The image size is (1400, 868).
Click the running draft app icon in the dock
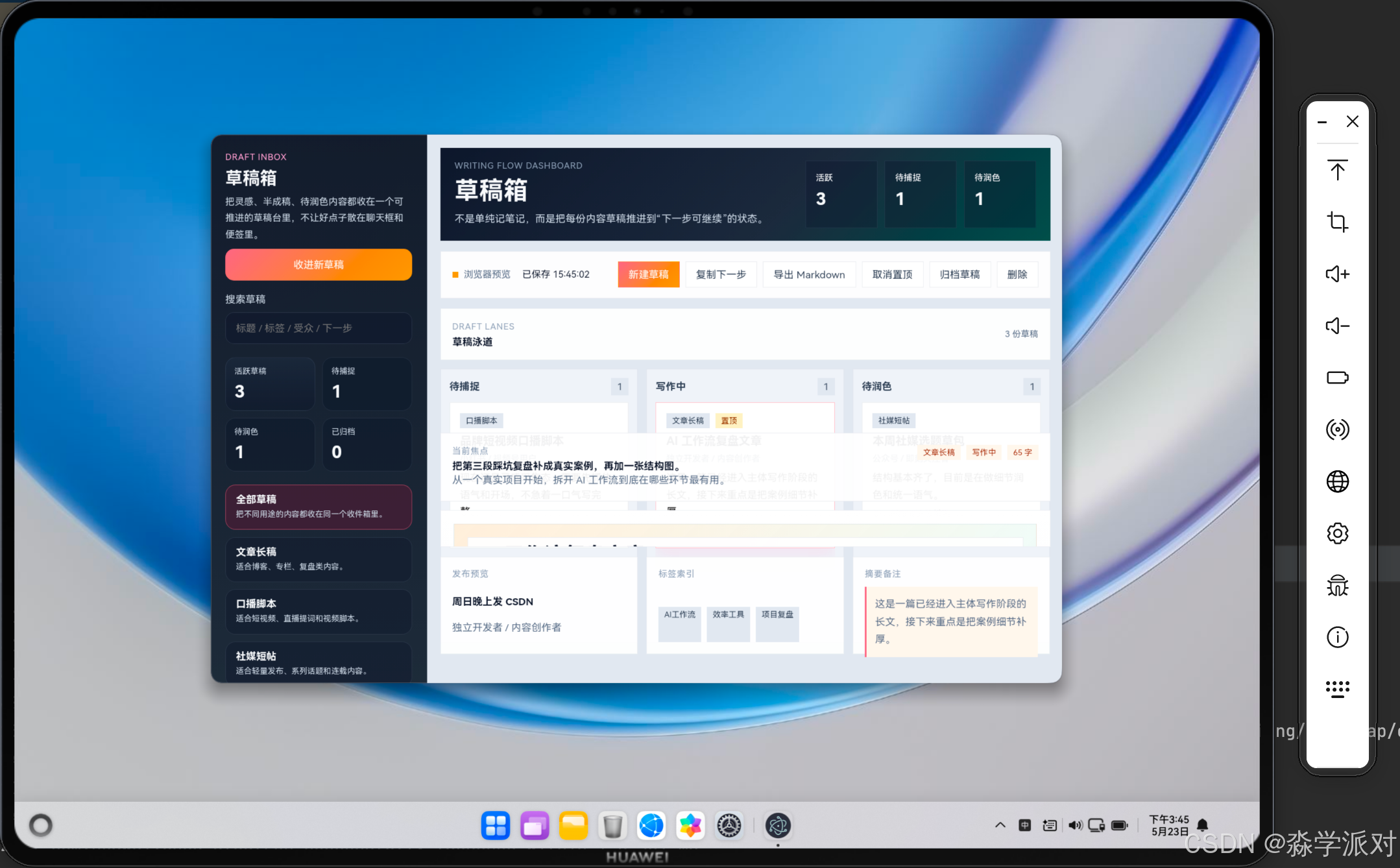click(x=778, y=826)
